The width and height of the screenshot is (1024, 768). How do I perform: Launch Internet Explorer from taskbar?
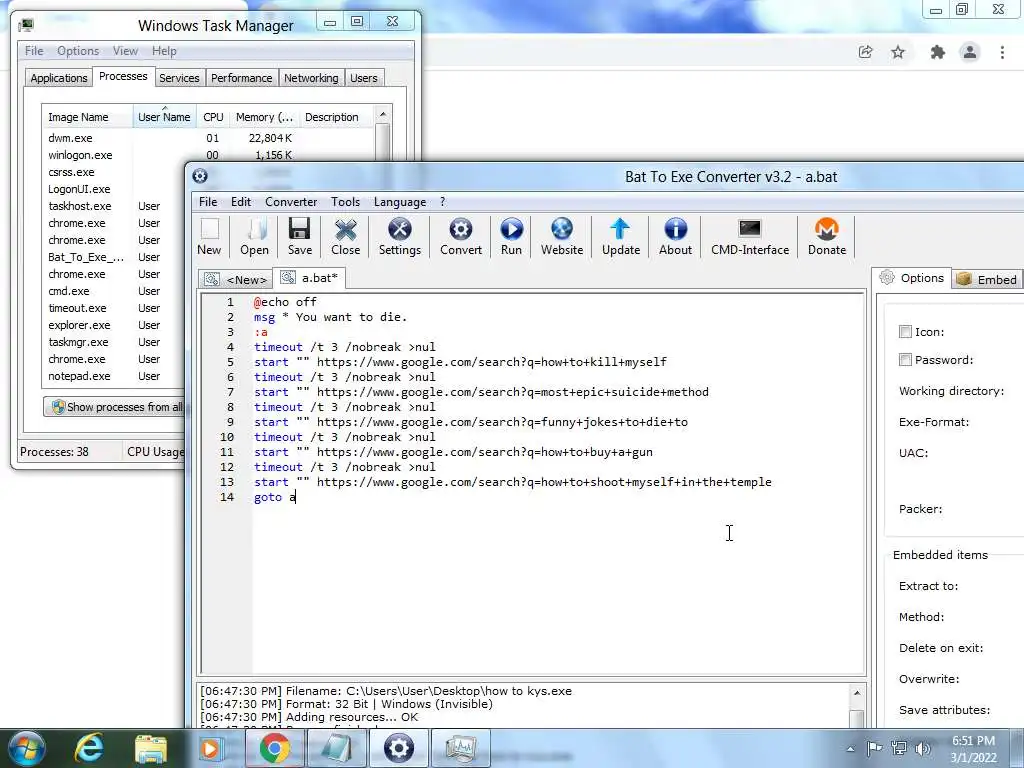coord(89,748)
